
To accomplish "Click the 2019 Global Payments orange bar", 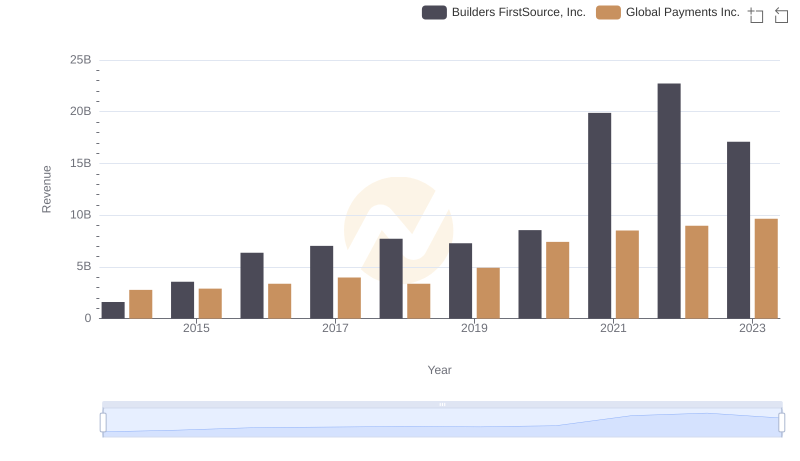I will click(x=488, y=293).
